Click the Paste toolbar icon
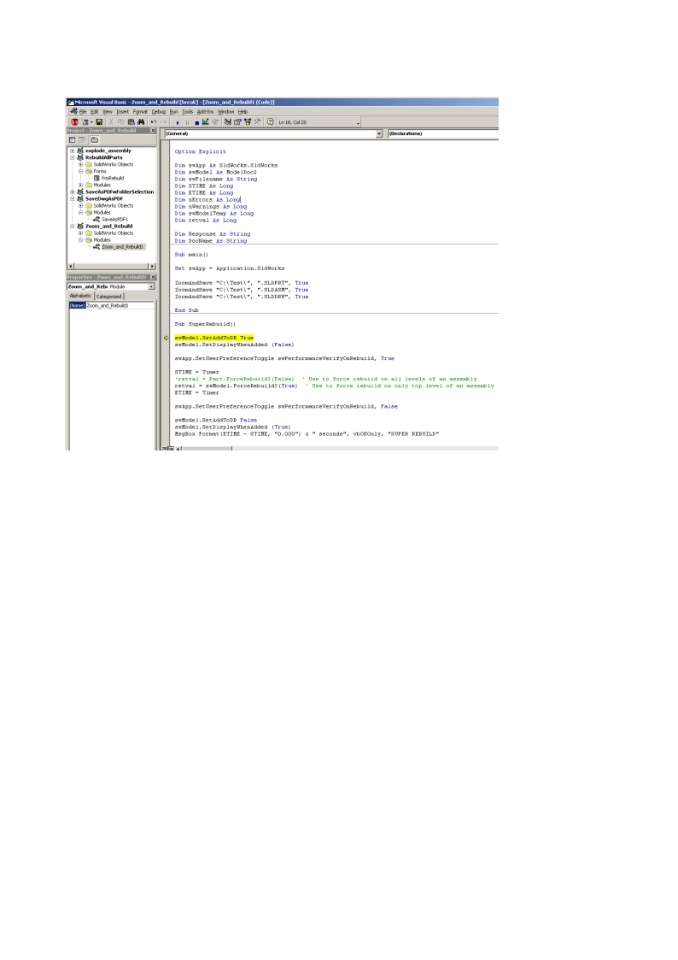 131,122
